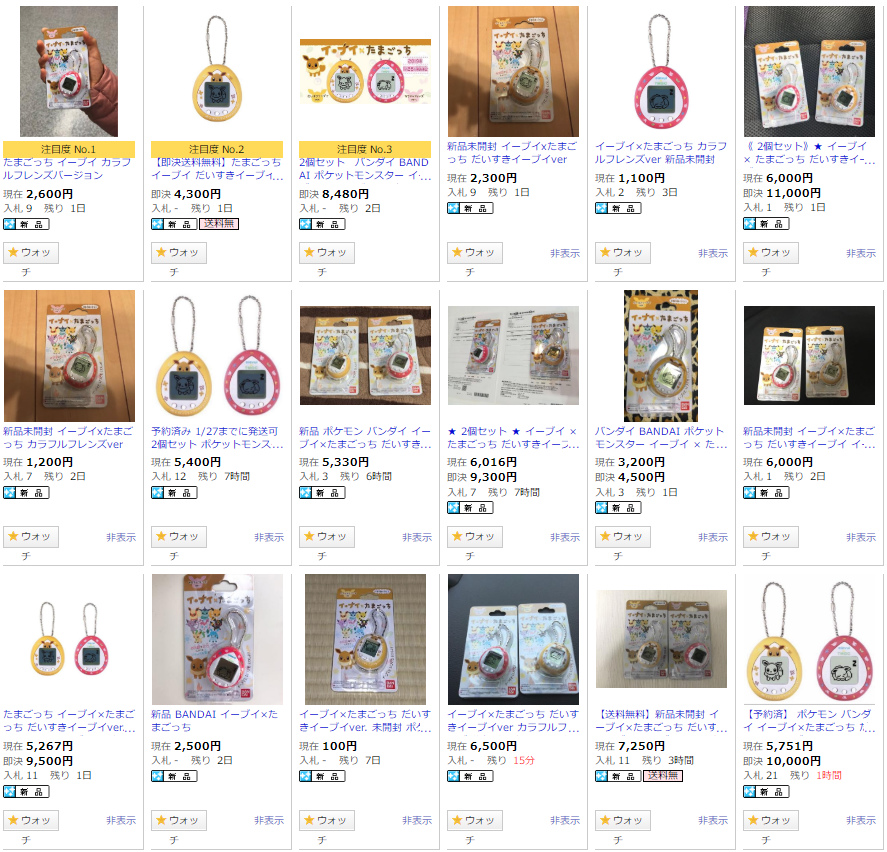Click the 新品 icon under the 6,500円 listing

[x=470, y=776]
